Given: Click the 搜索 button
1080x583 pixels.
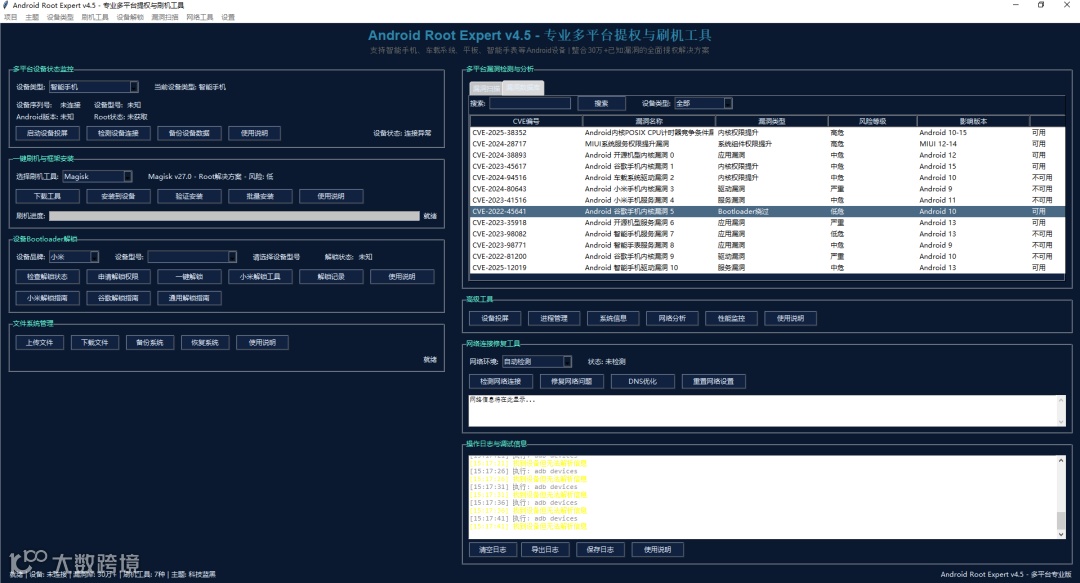Looking at the screenshot, I should click(601, 103).
